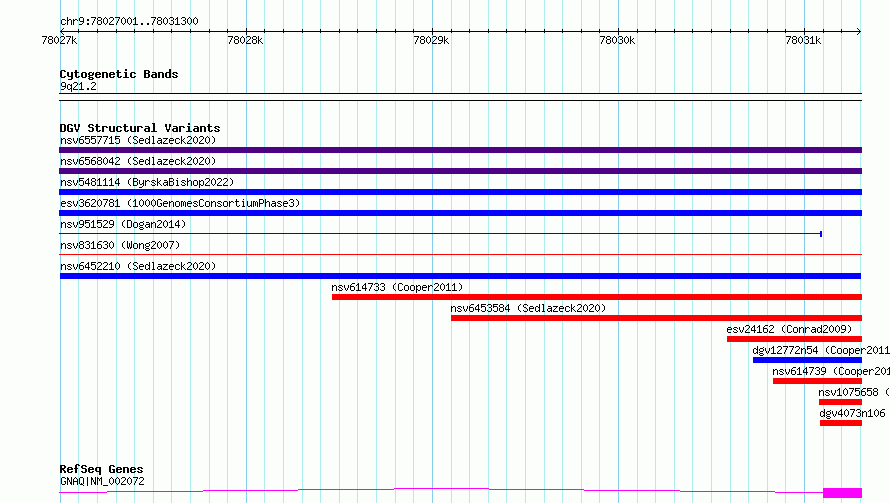Click the 78031k ruler label

pos(803,40)
